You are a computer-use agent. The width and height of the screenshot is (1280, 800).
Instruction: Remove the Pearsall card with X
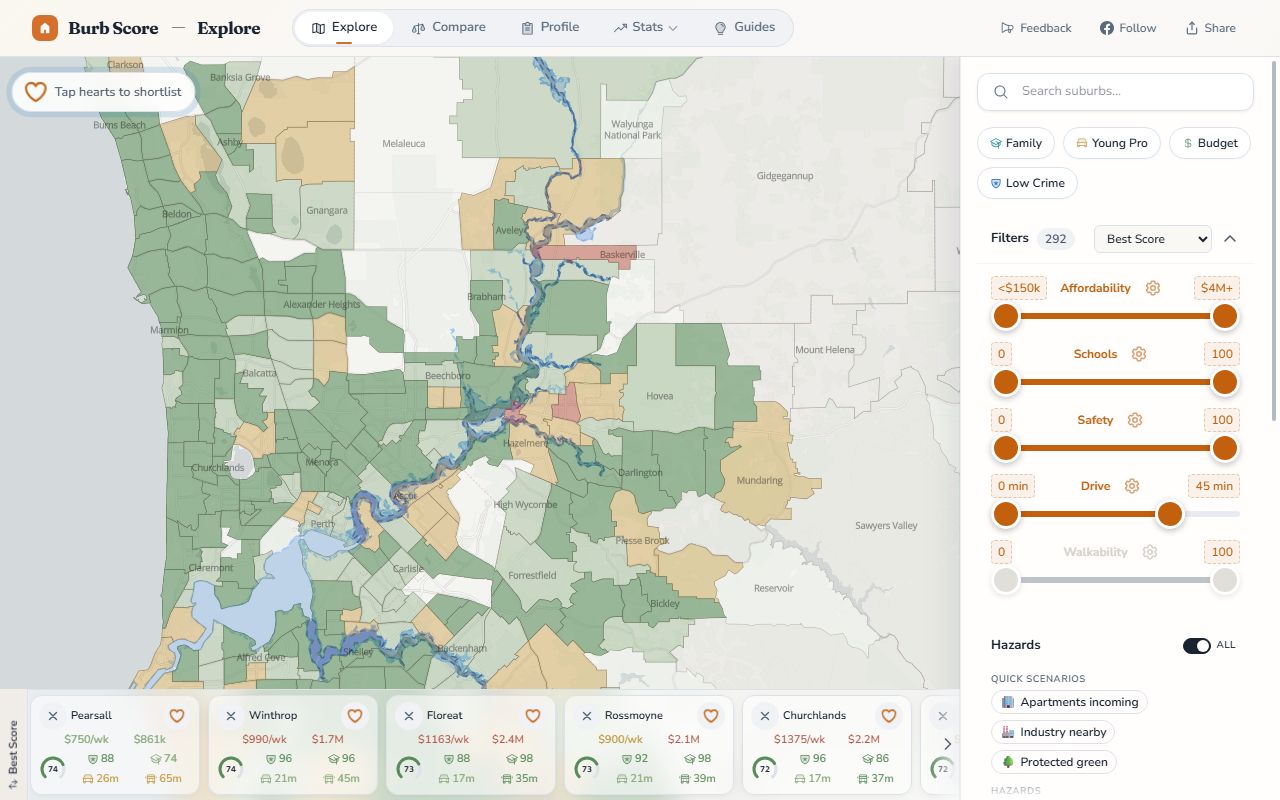52,716
